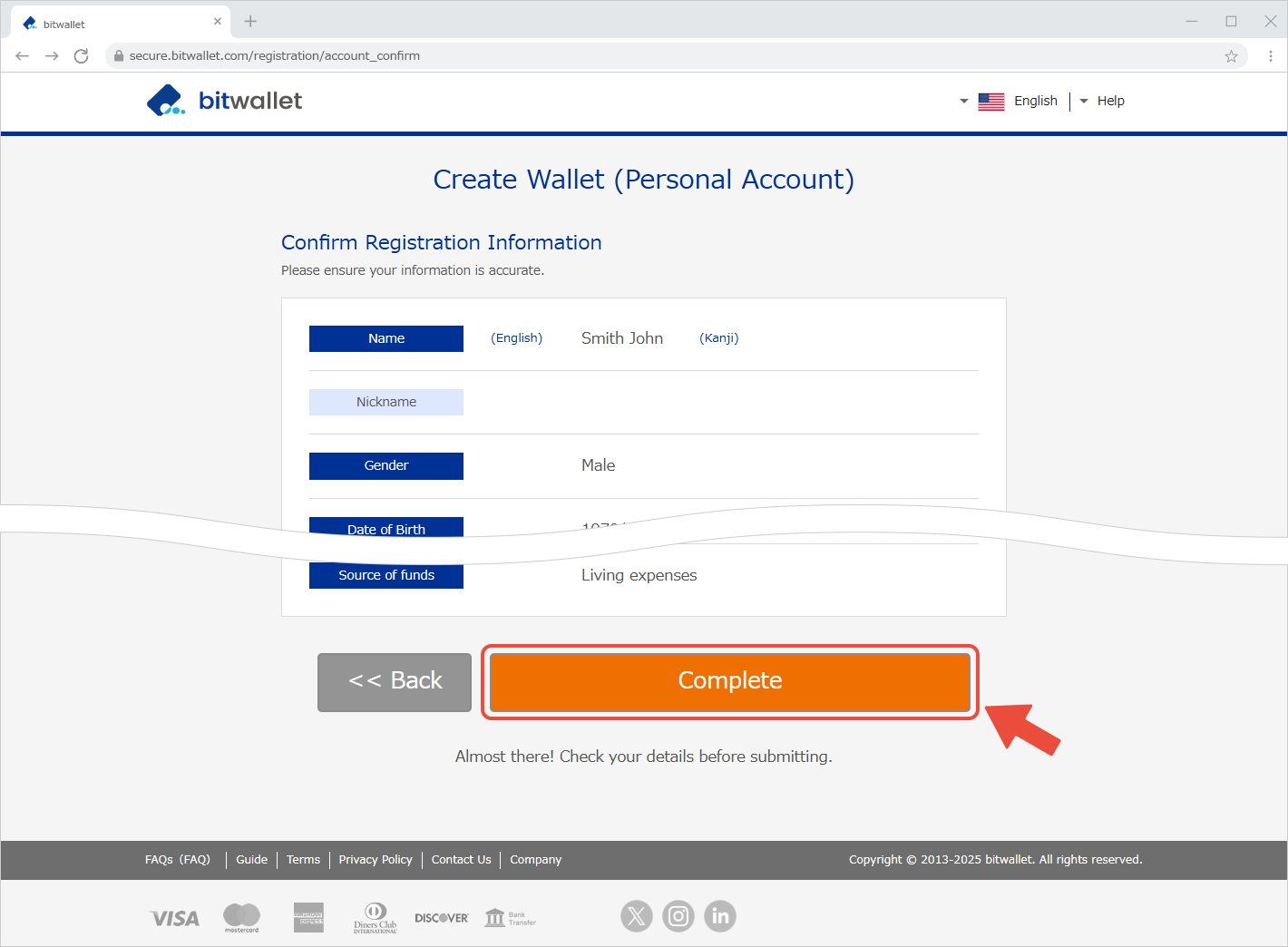Image resolution: width=1288 pixels, height=947 pixels.
Task: Click the Diners Club International logo
Action: pyautogui.click(x=376, y=918)
